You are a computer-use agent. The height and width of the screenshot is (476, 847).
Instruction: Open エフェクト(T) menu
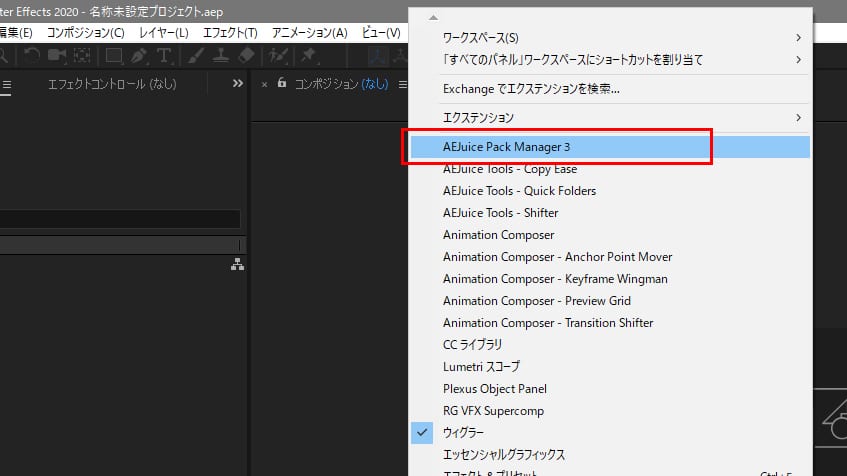click(230, 33)
